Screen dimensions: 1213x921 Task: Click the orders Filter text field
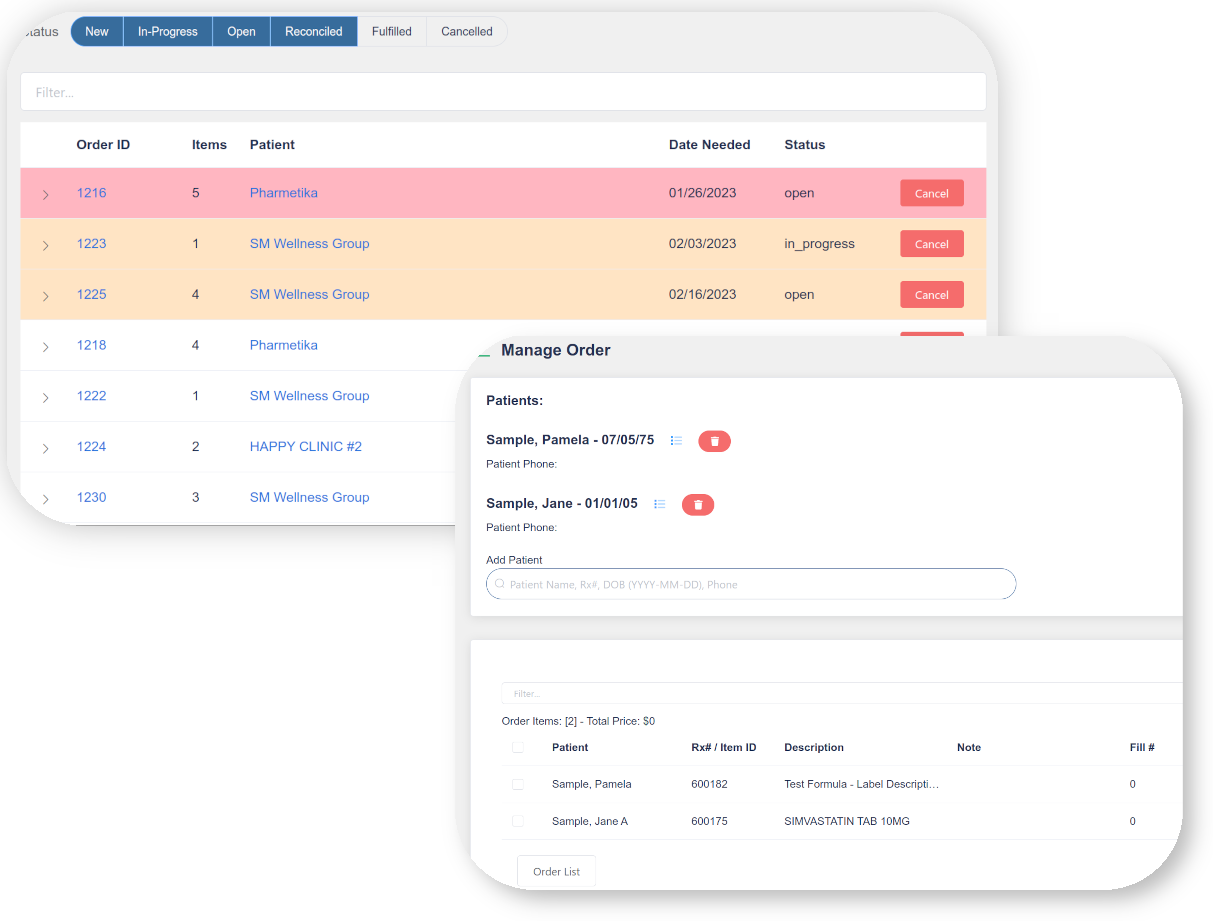coord(503,92)
